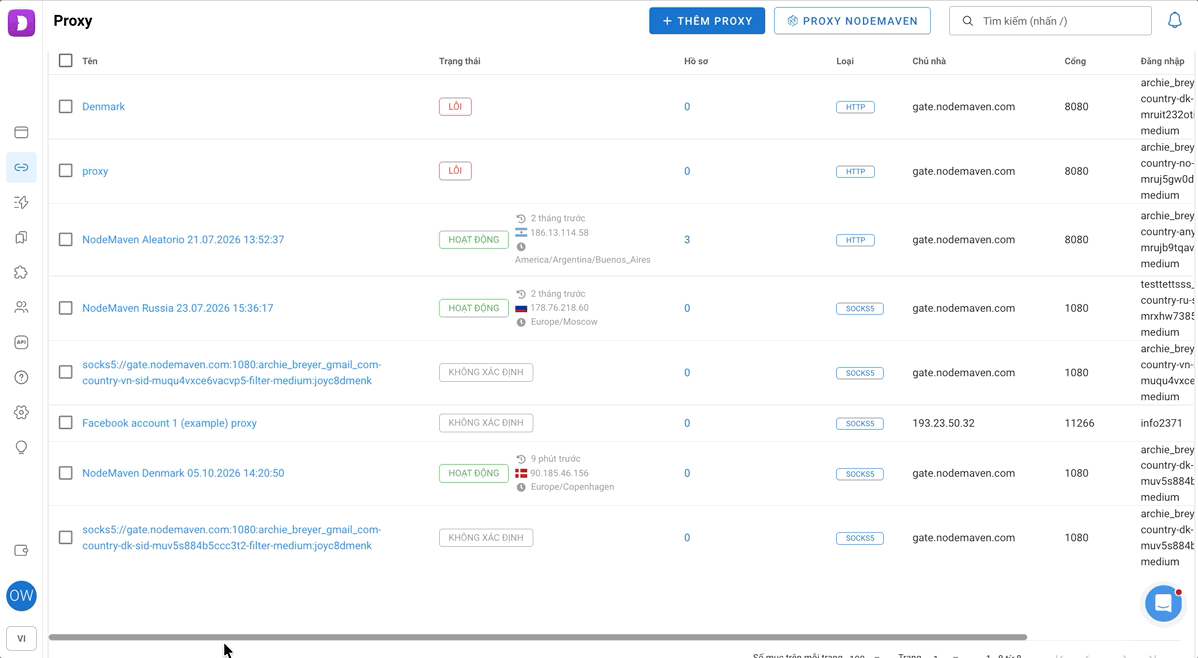Open the wallet icon in sidebar
Viewport: 1198px width, 658px height.
pos(21,550)
